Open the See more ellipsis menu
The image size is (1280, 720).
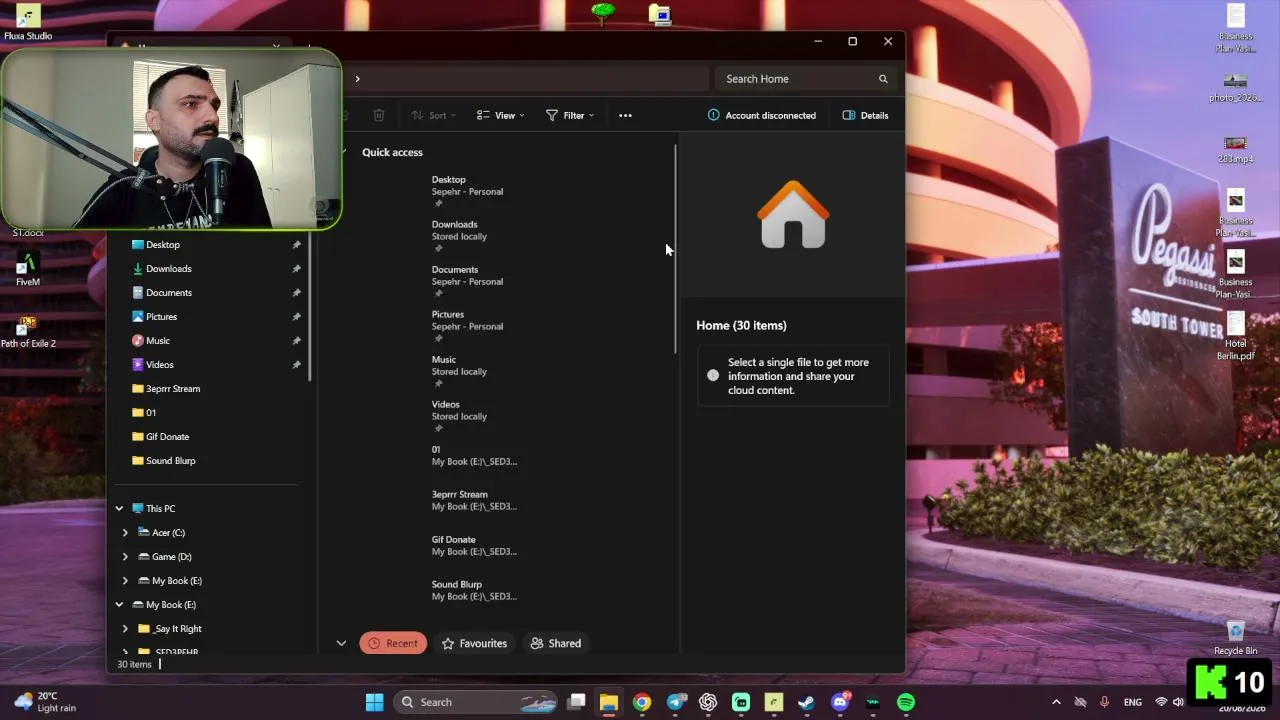(625, 115)
